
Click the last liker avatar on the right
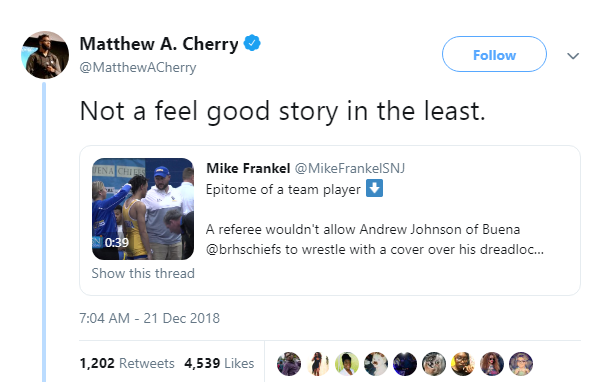tap(521, 363)
